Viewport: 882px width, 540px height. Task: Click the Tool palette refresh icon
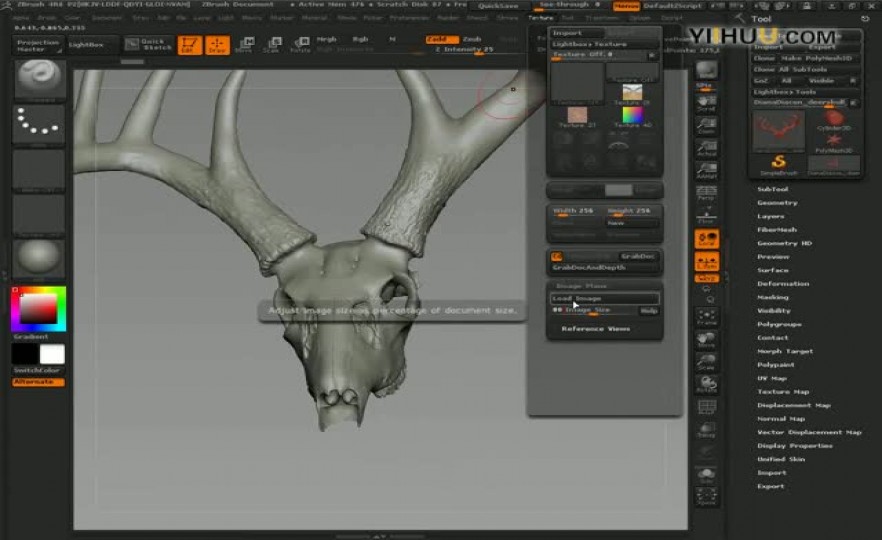pyautogui.click(x=865, y=19)
